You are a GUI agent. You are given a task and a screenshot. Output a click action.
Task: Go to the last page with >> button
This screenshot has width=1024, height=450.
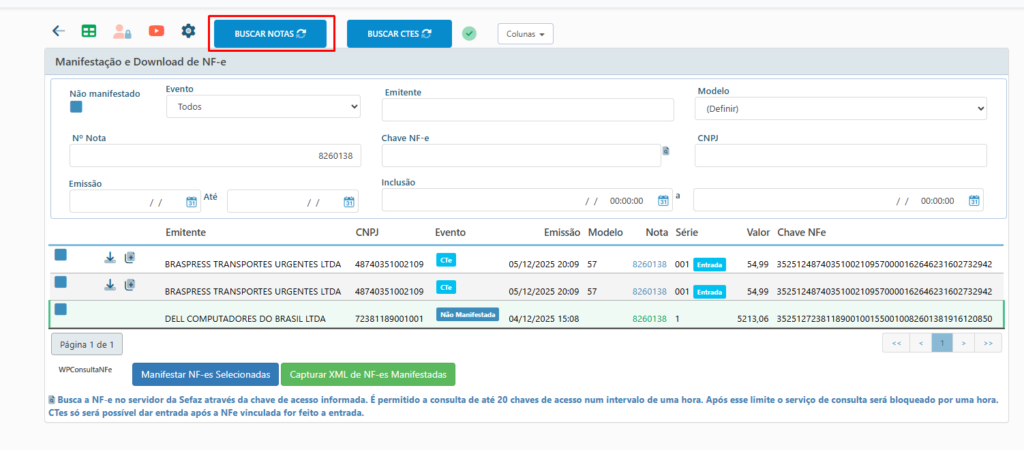click(x=988, y=343)
